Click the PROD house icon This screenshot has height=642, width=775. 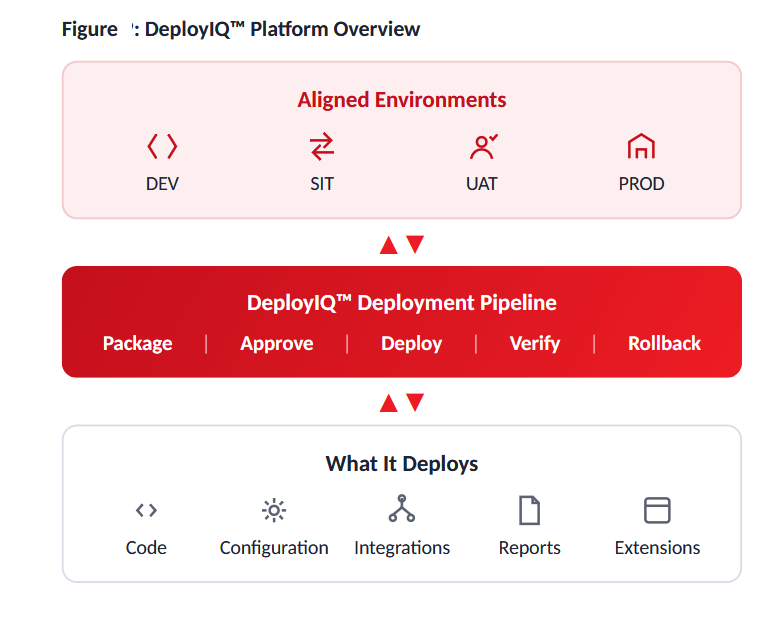(x=641, y=146)
